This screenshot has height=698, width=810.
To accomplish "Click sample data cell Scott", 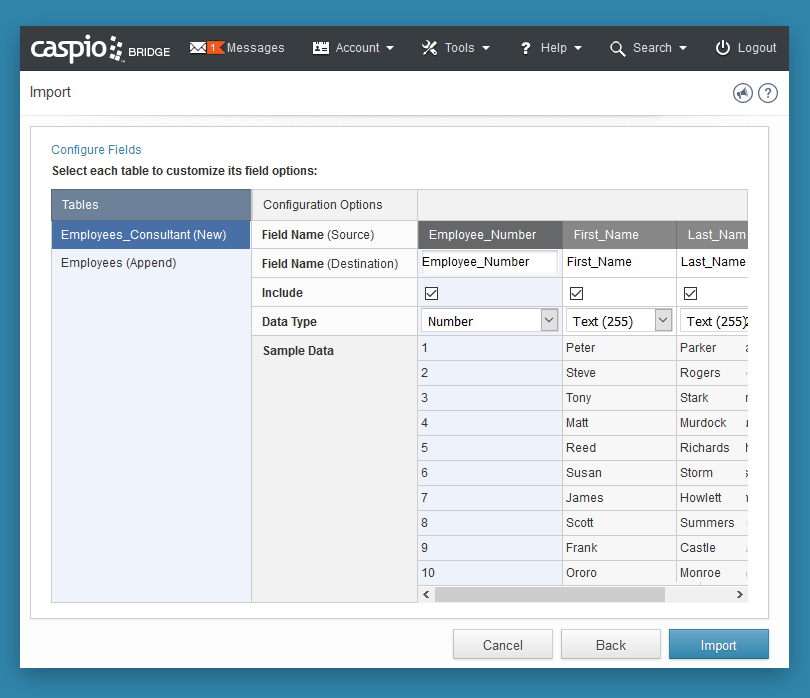I will point(619,523).
